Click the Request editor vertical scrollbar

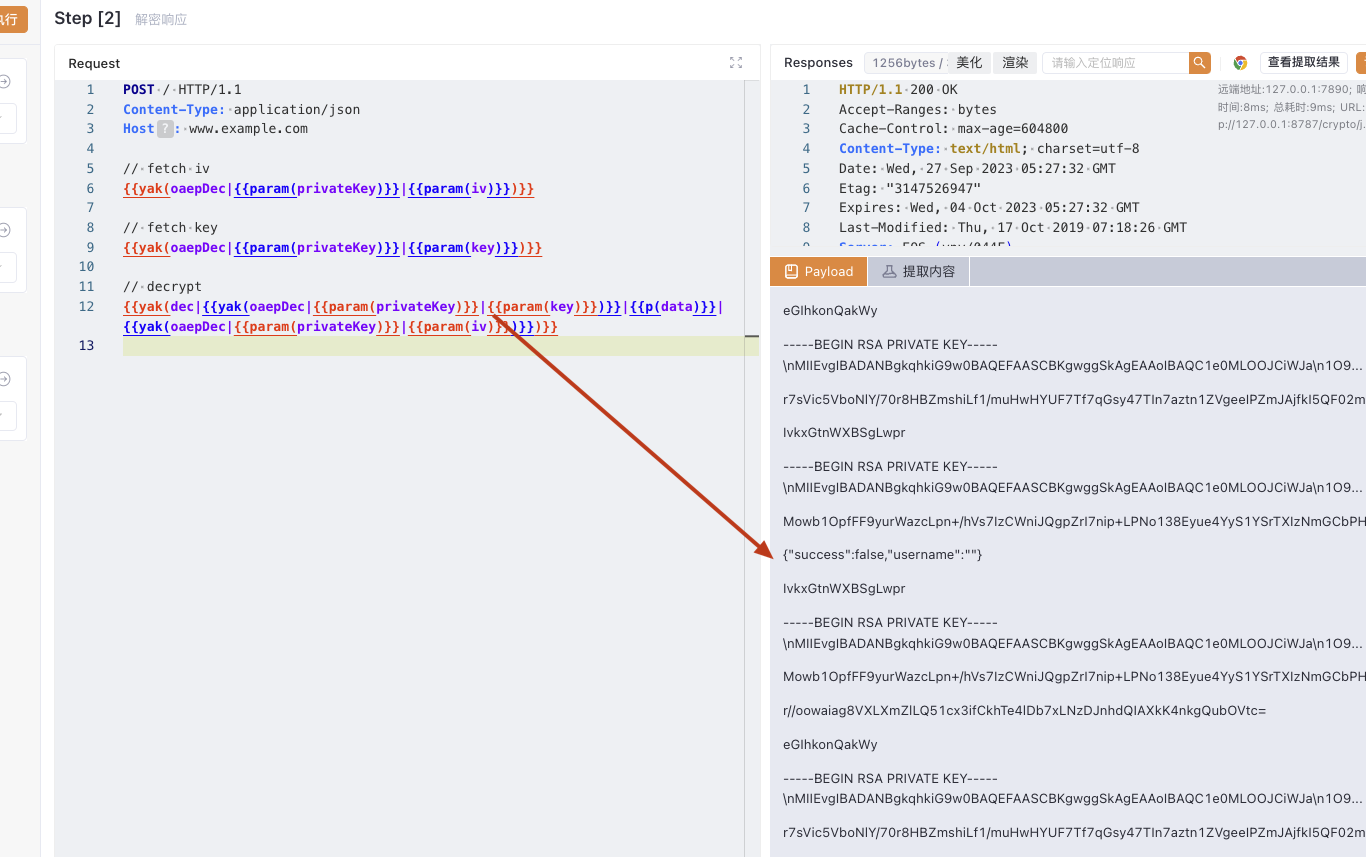(752, 468)
